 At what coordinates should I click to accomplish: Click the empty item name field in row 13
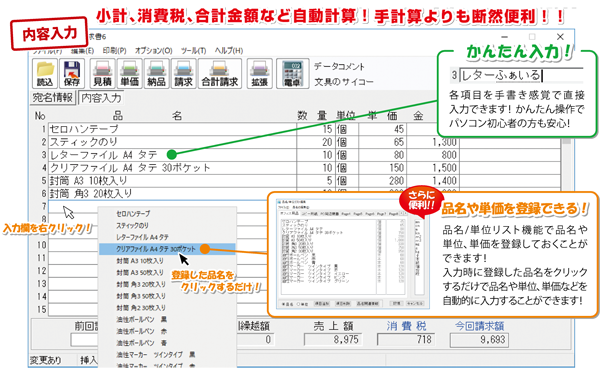point(73,284)
